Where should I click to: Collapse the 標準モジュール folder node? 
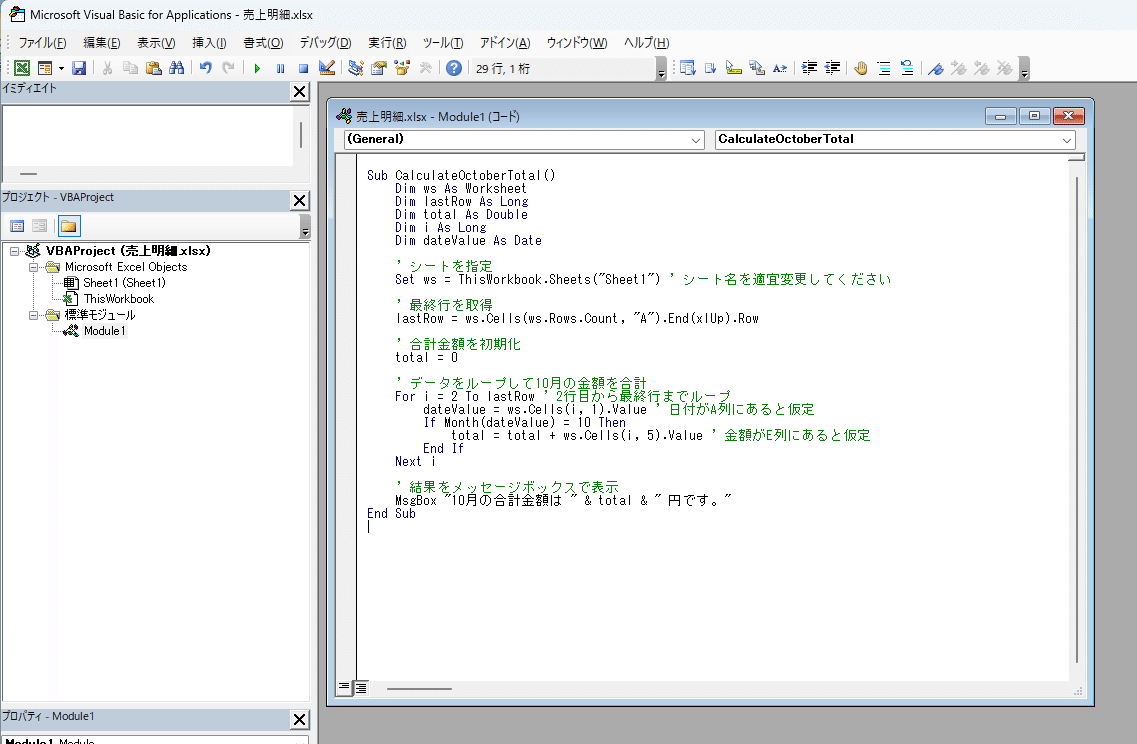(x=33, y=315)
